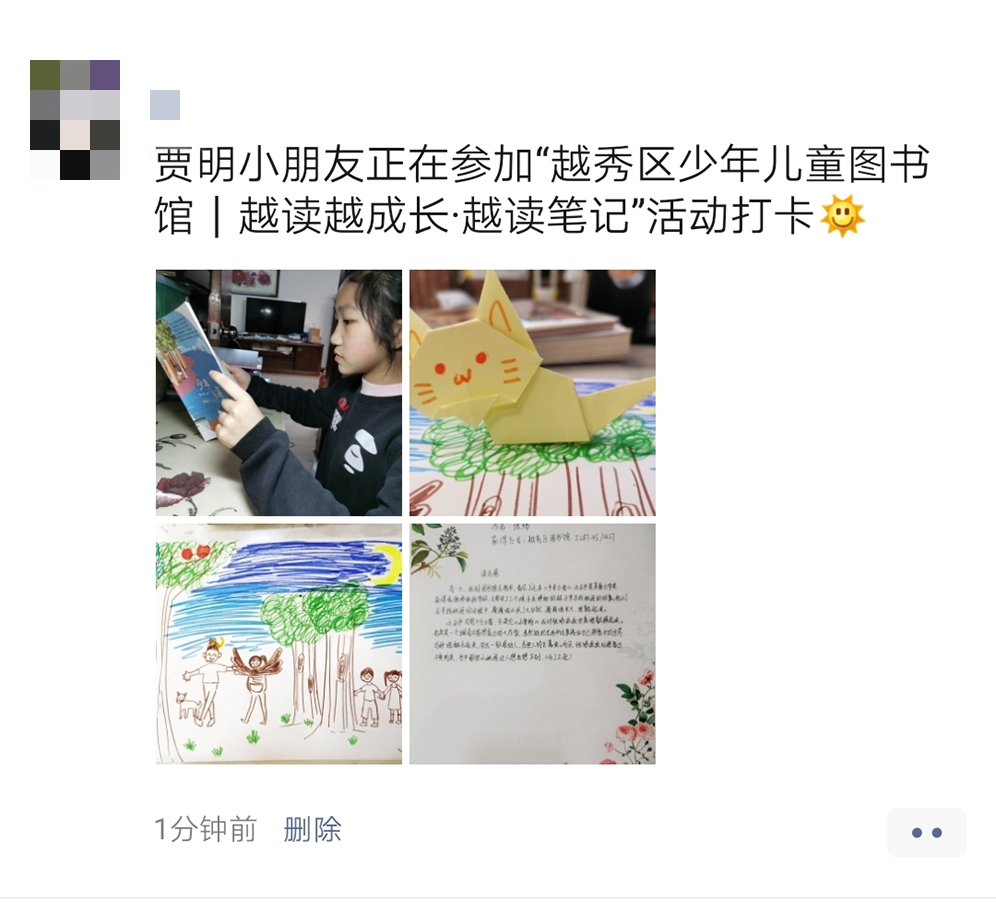
Task: View the picture showing the blue book cover
Action: [x=279, y=393]
